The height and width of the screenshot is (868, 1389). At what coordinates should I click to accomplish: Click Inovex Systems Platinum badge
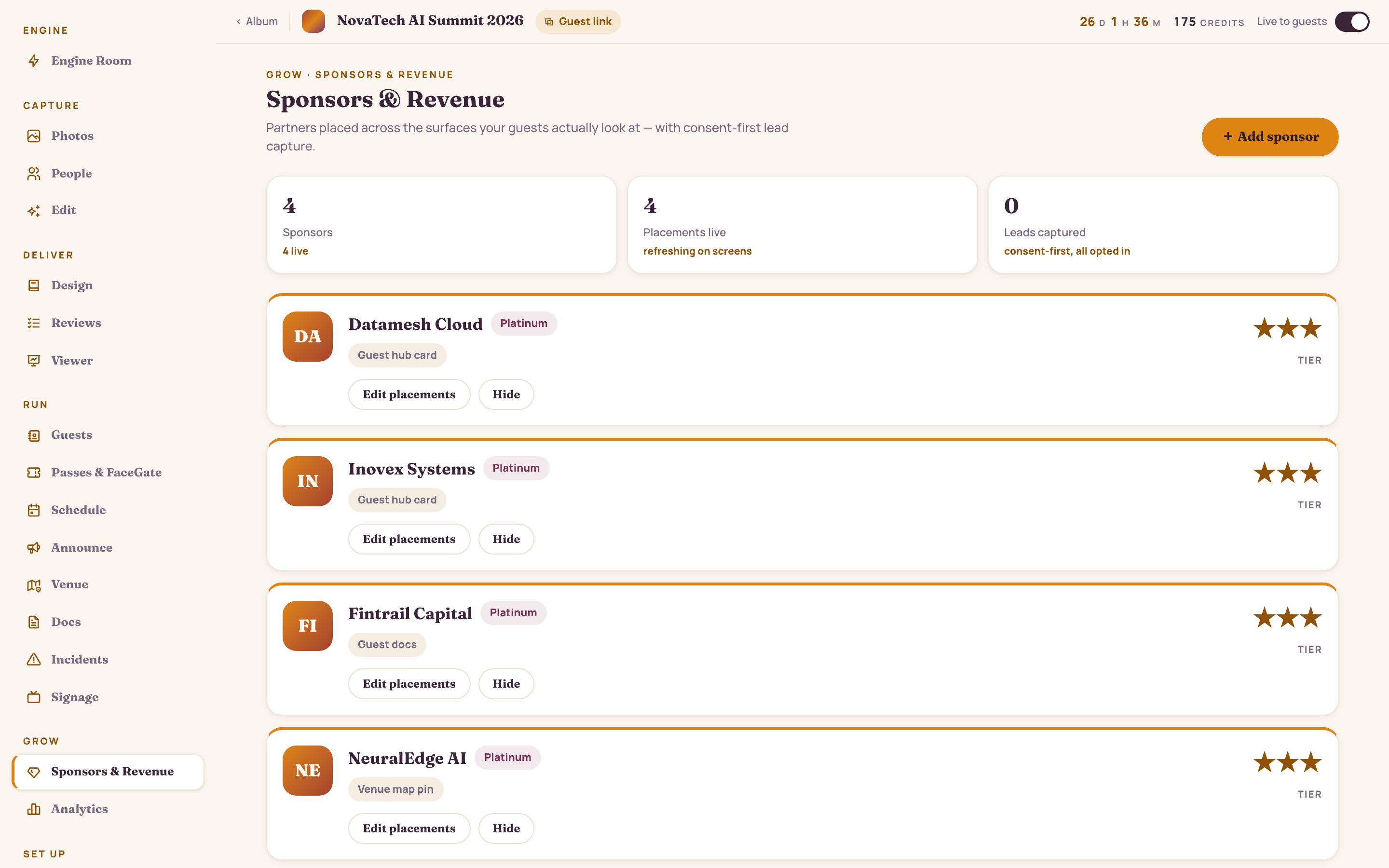(x=516, y=468)
